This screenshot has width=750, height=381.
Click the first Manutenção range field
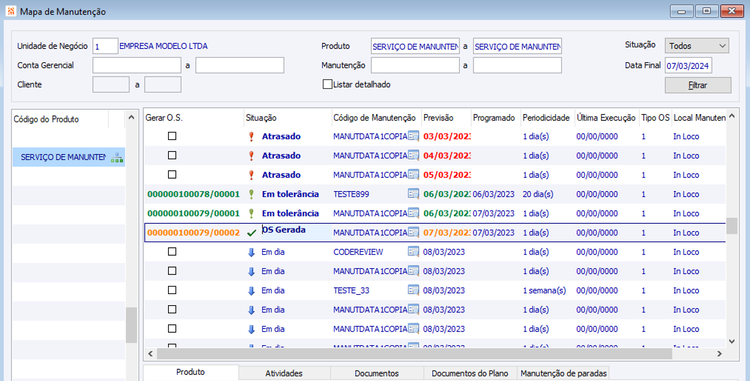point(415,65)
